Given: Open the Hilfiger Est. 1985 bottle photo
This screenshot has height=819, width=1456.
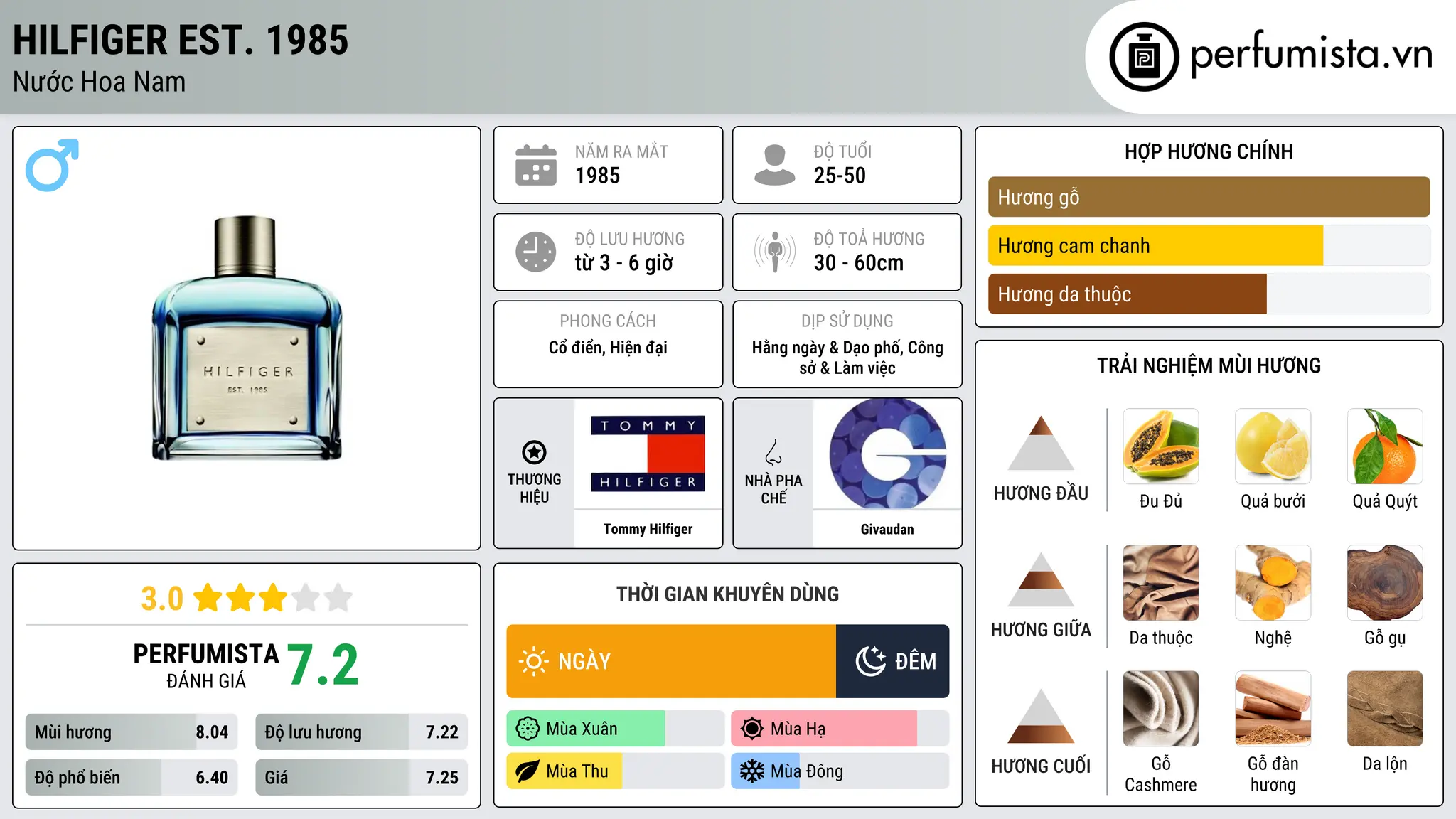Looking at the screenshot, I should (x=247, y=338).
